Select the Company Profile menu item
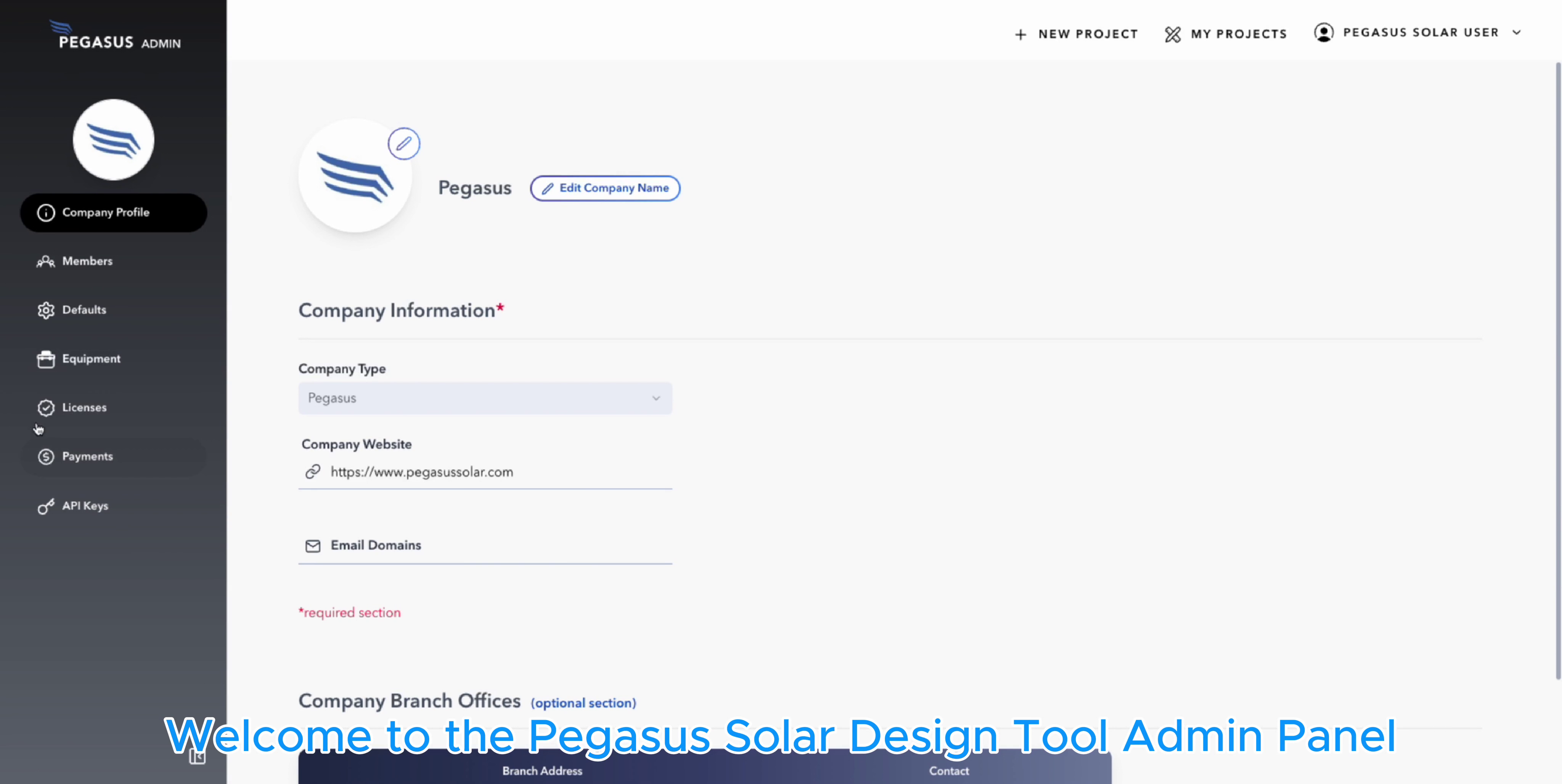This screenshot has width=1562, height=784. point(114,212)
